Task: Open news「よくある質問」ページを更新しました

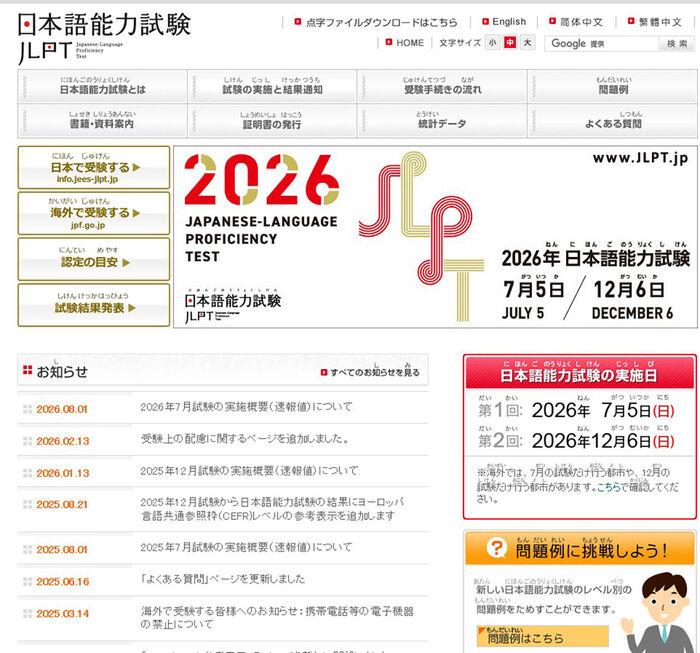Action: click(x=223, y=579)
